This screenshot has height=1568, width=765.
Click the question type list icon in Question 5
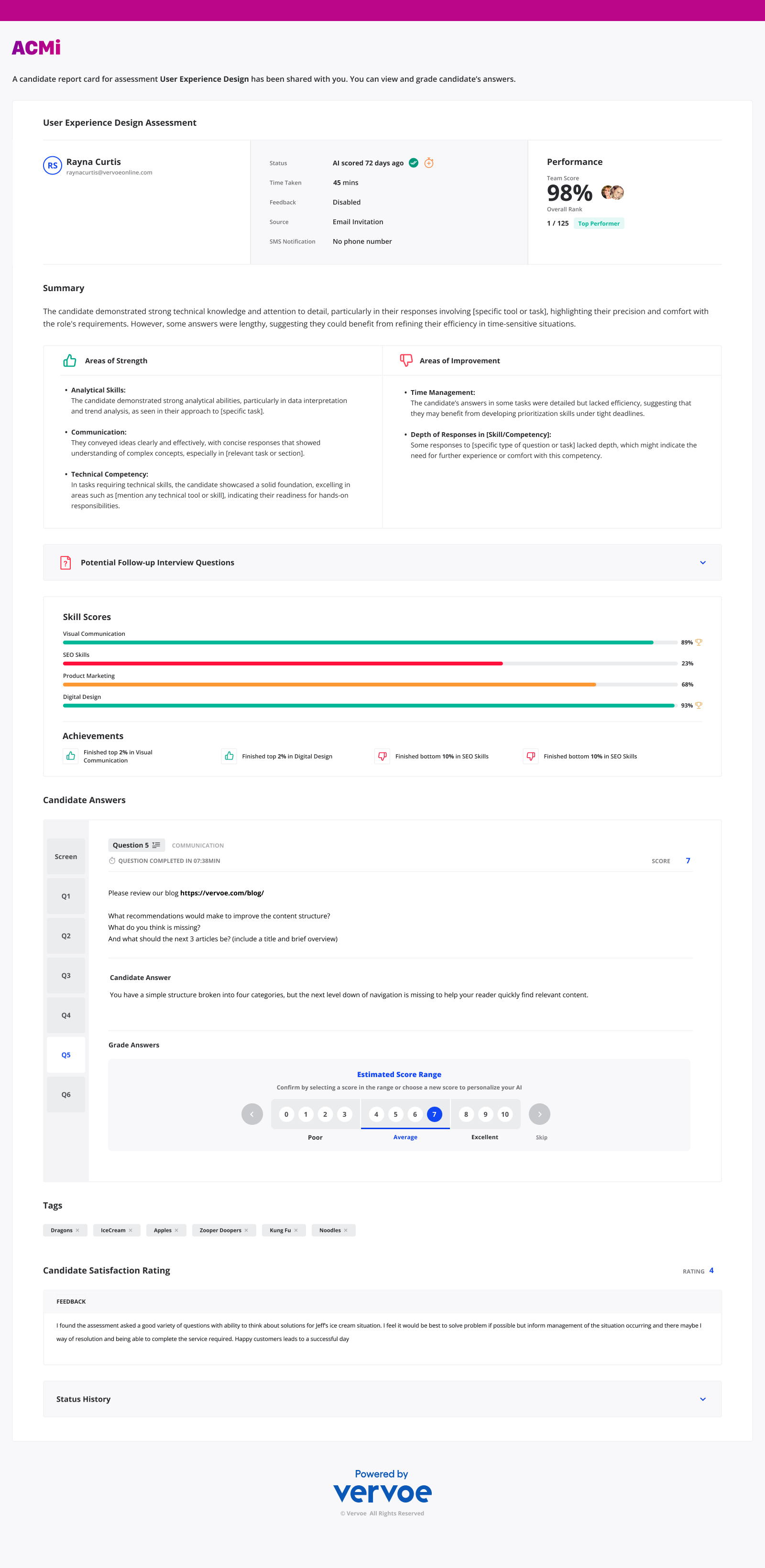(x=156, y=845)
